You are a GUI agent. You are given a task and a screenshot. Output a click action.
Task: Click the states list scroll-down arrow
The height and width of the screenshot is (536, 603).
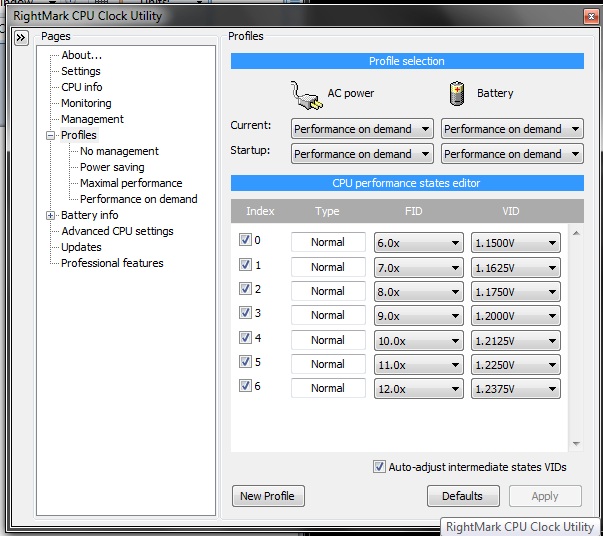[576, 444]
